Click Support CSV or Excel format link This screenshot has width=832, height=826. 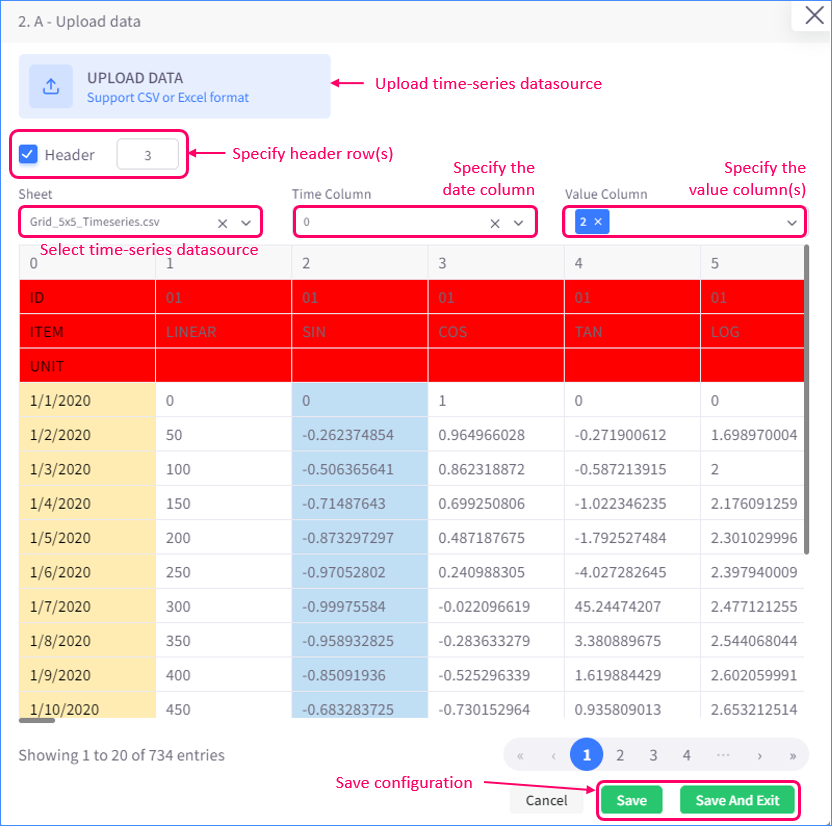(168, 98)
